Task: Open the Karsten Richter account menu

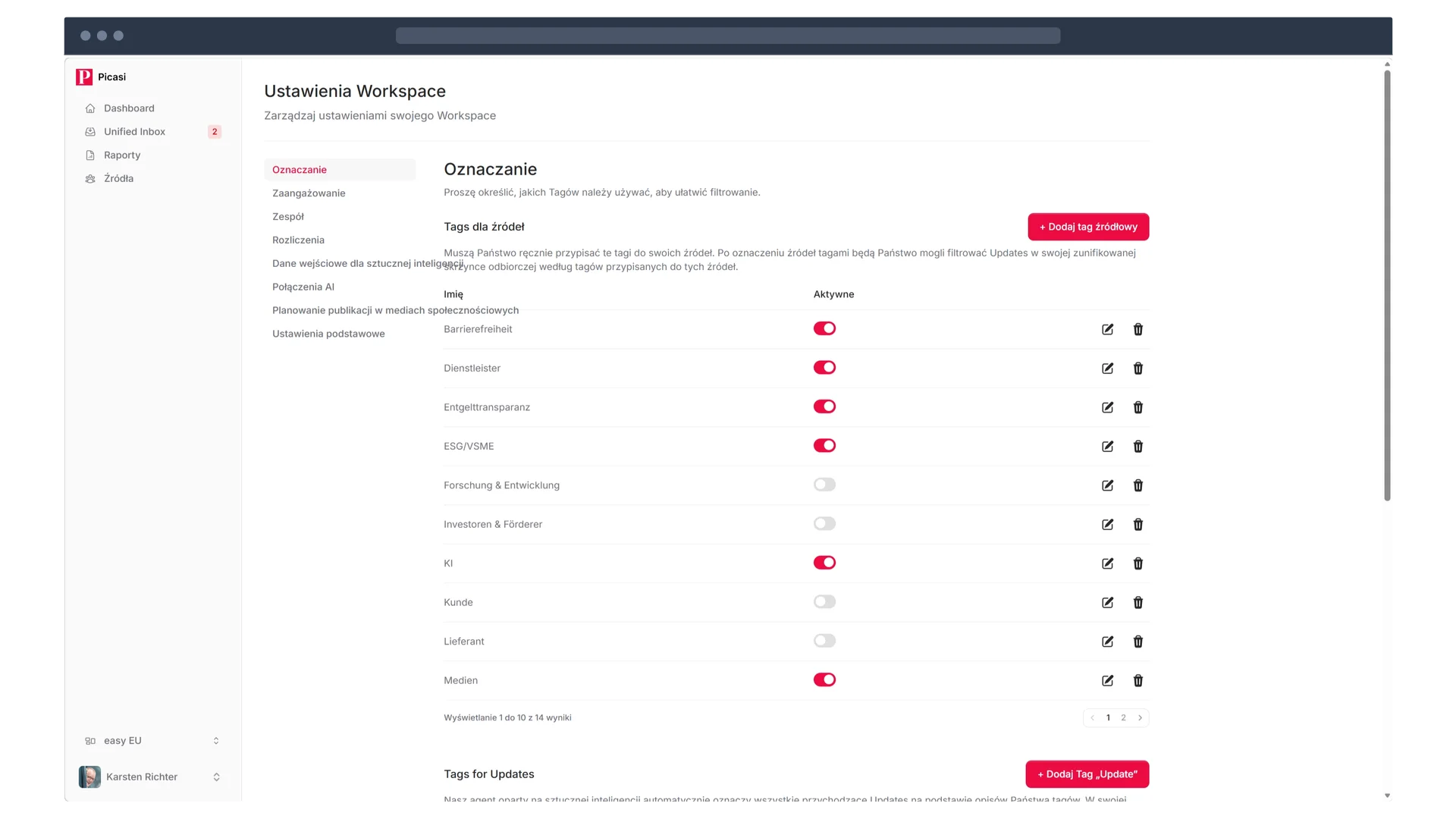Action: (x=152, y=777)
